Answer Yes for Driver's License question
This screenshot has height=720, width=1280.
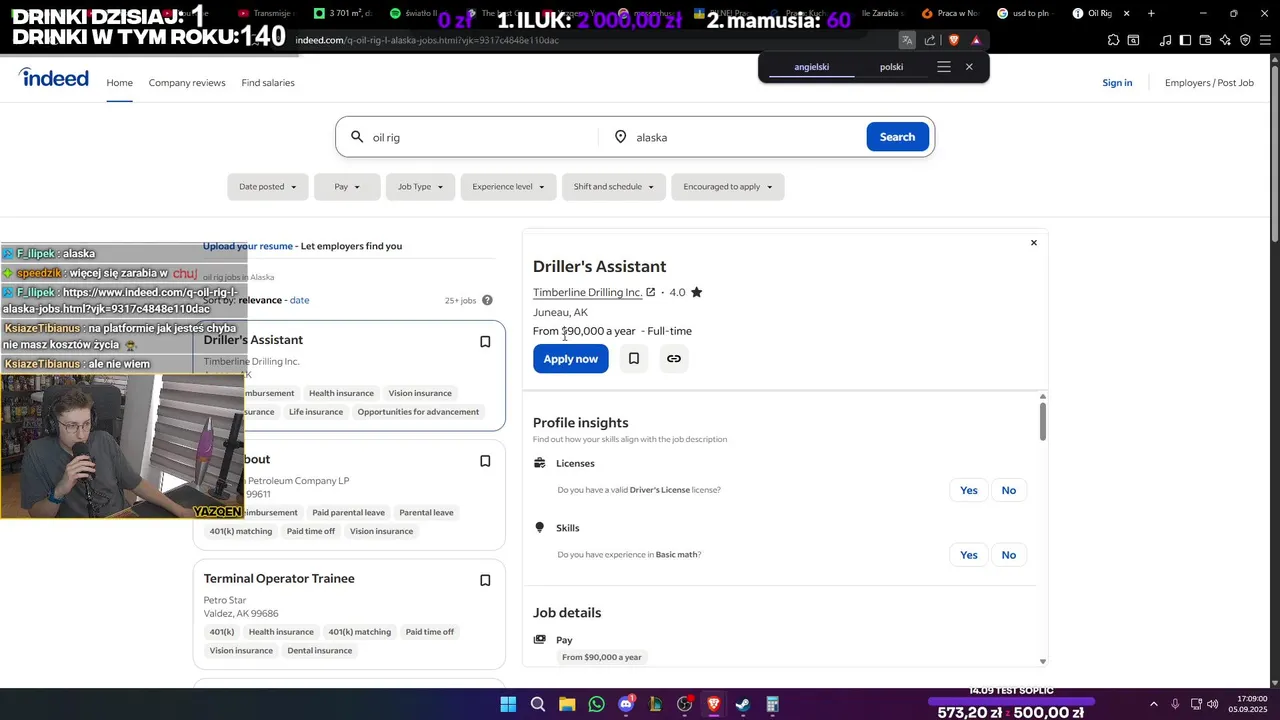(x=968, y=490)
